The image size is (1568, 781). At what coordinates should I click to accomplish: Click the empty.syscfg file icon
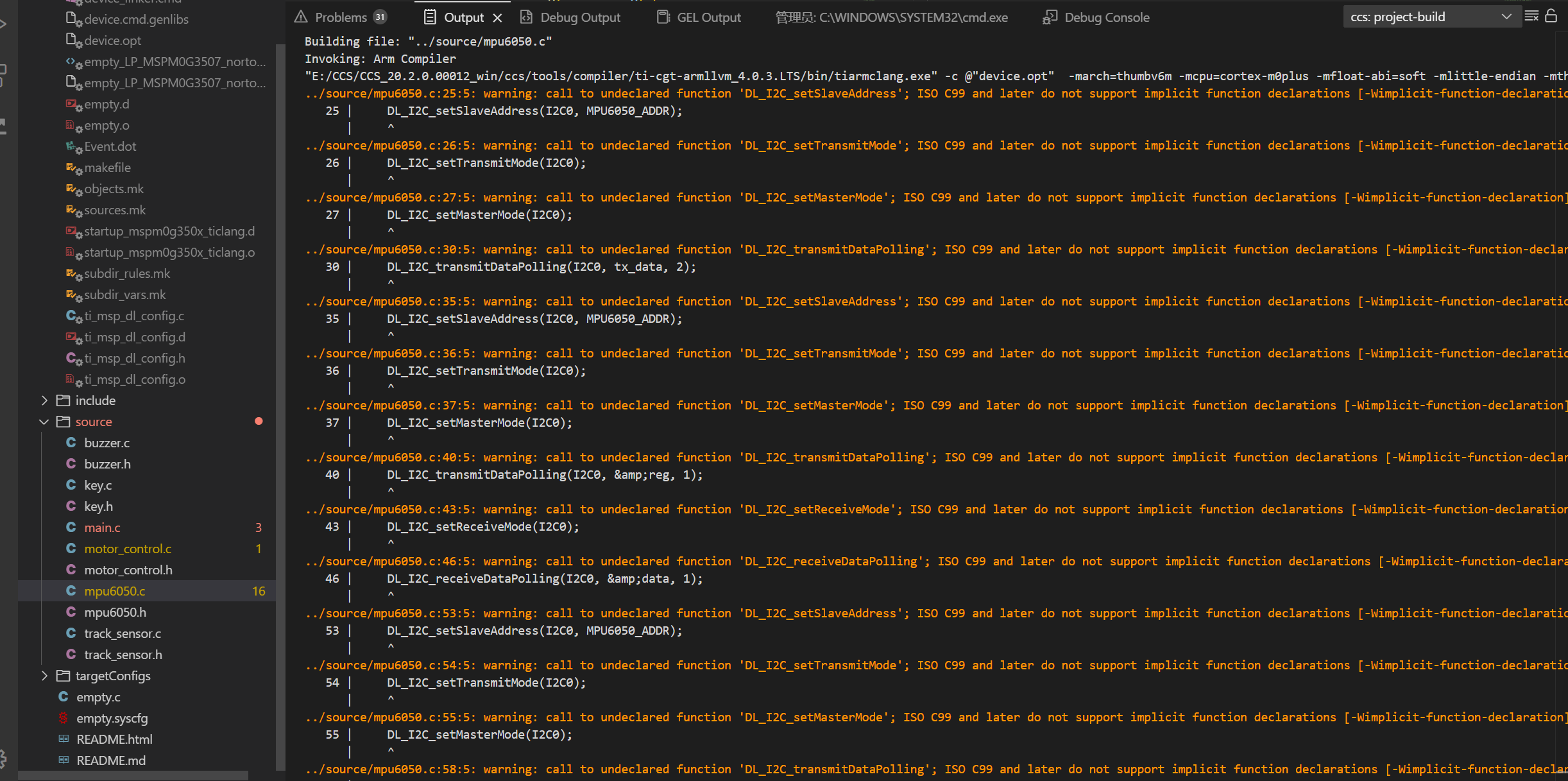tap(64, 718)
